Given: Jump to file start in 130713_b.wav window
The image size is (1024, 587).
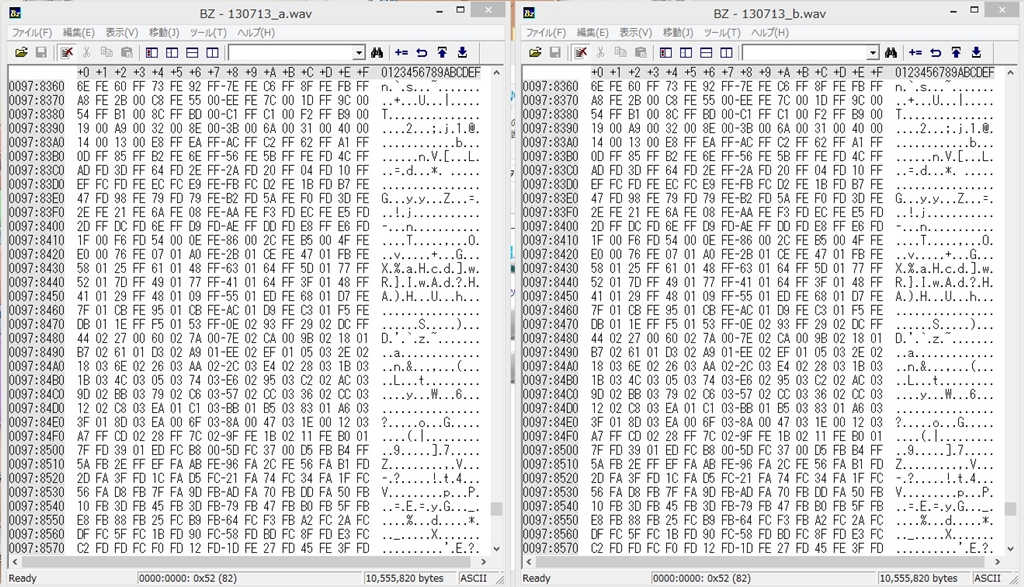Looking at the screenshot, I should pos(956,52).
